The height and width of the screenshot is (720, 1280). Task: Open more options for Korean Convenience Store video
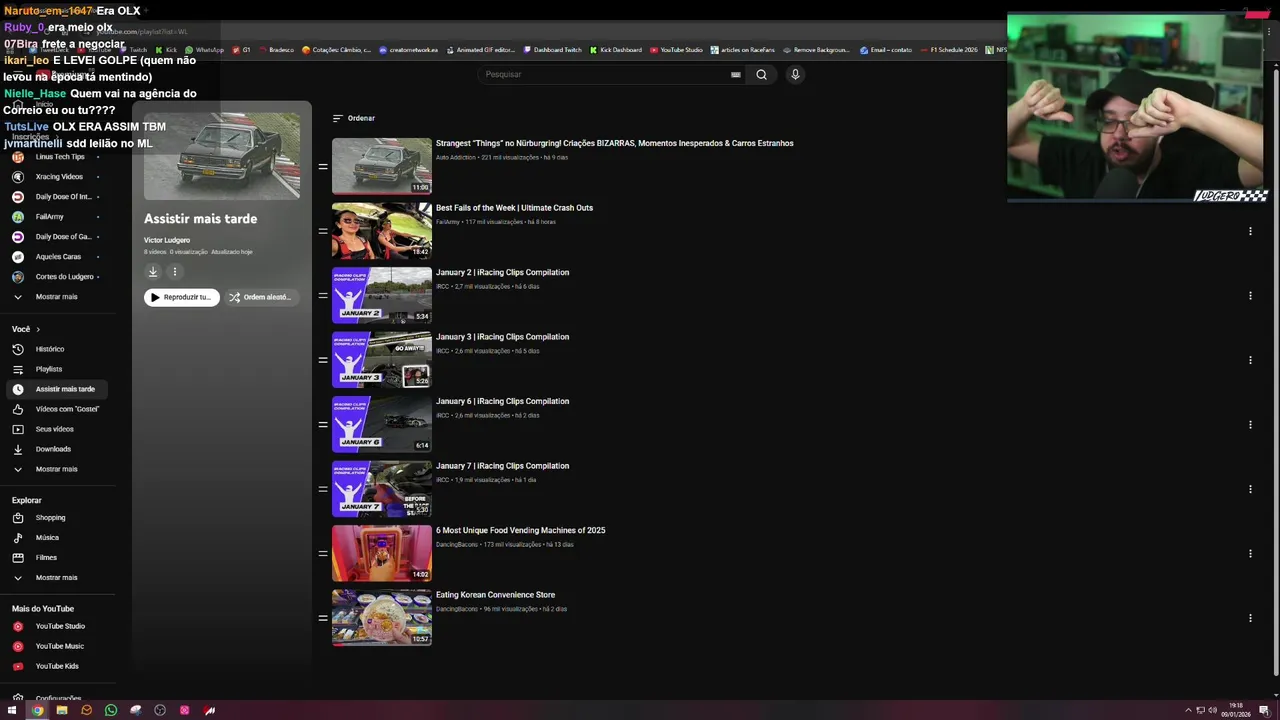click(x=1250, y=618)
